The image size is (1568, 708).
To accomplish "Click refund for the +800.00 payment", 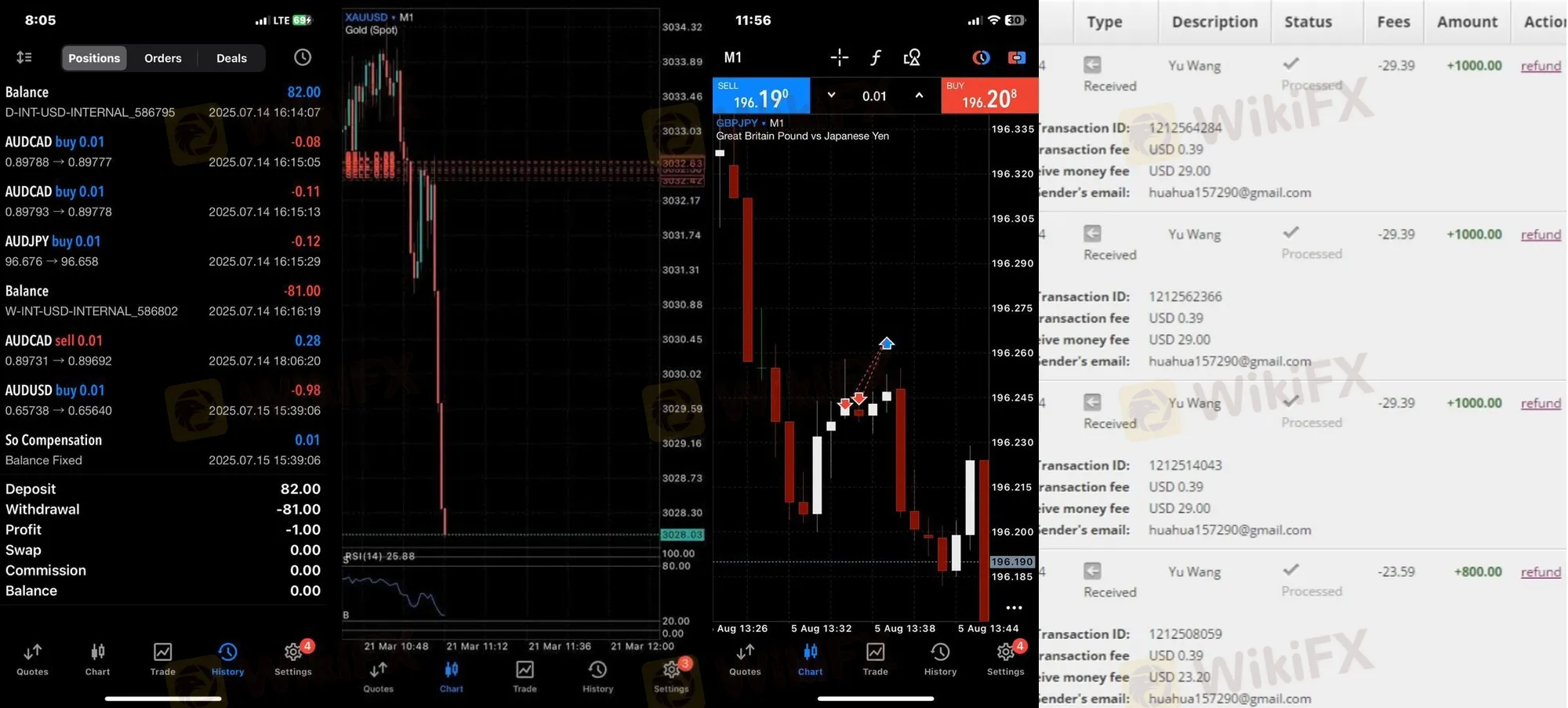I will tap(1541, 572).
